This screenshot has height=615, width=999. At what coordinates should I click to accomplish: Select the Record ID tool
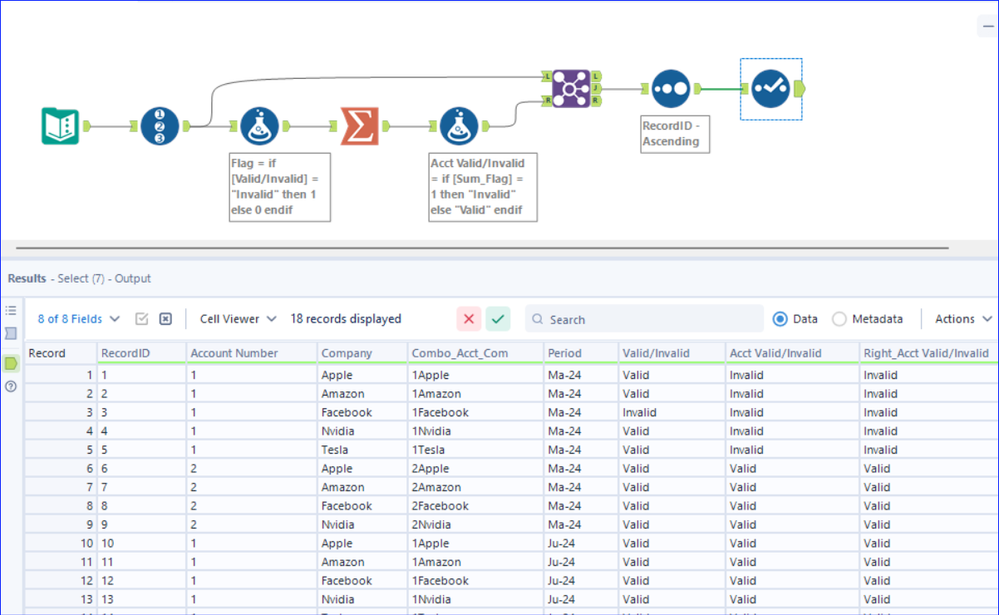point(159,126)
